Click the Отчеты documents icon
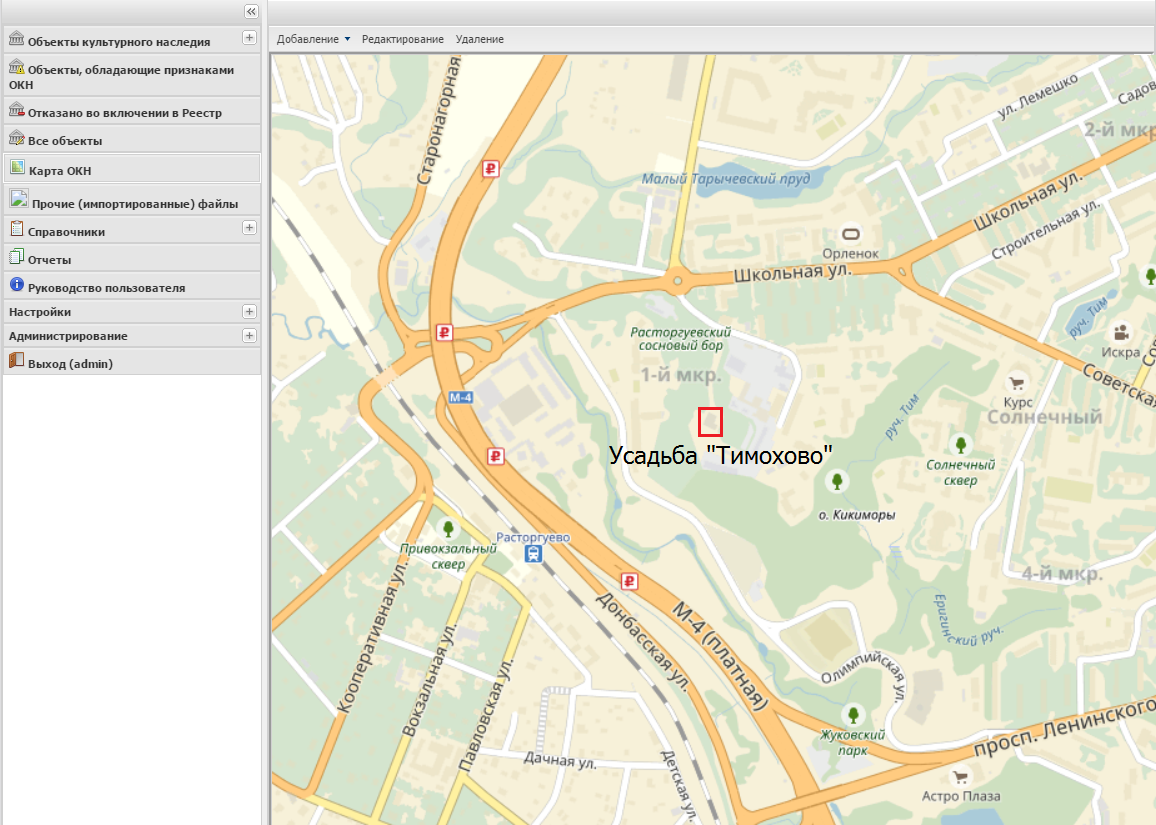Viewport: 1156px width, 825px height. 16,258
